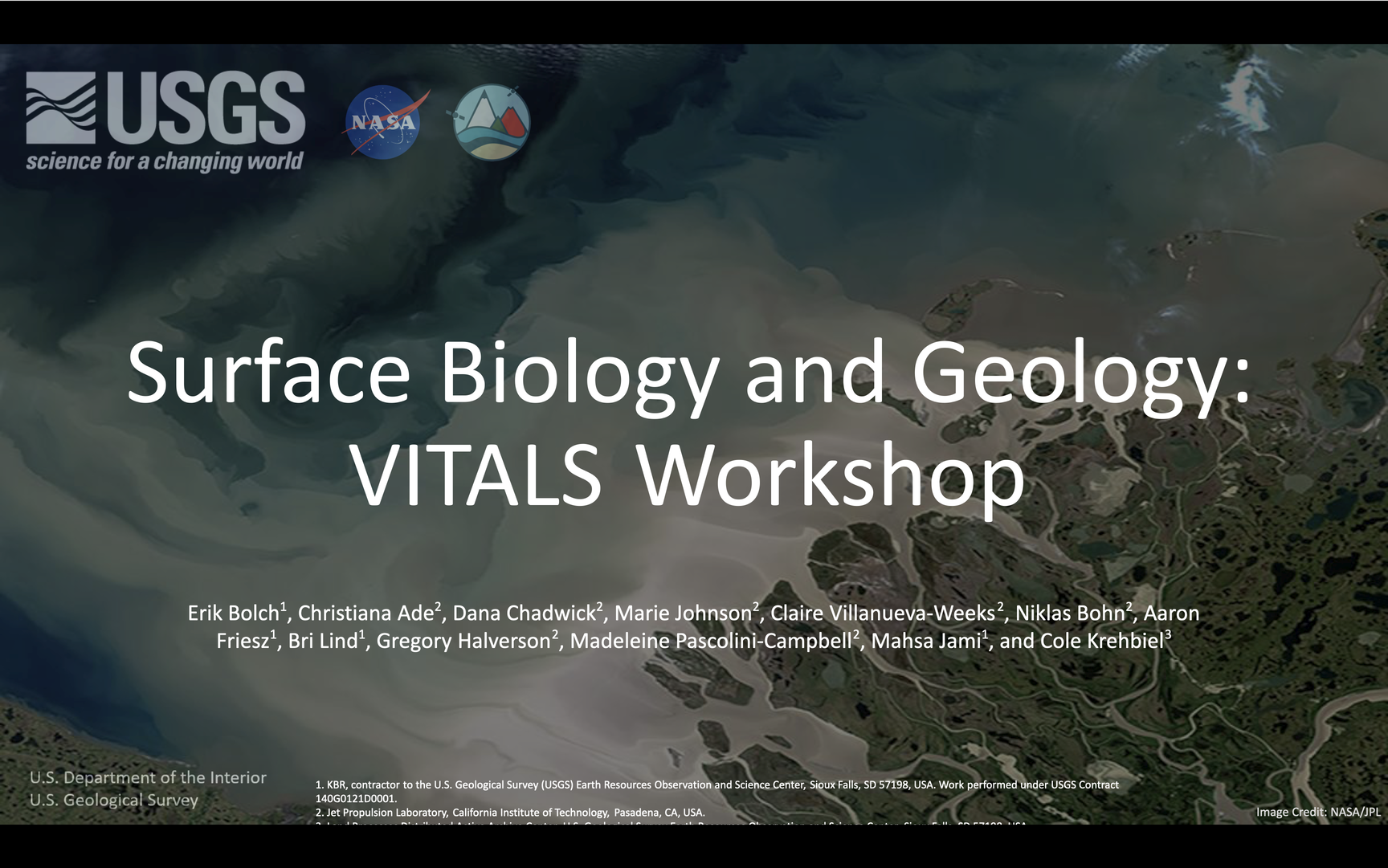Click 'U.S. Department of the Interior' text
1388x868 pixels.
click(x=148, y=777)
